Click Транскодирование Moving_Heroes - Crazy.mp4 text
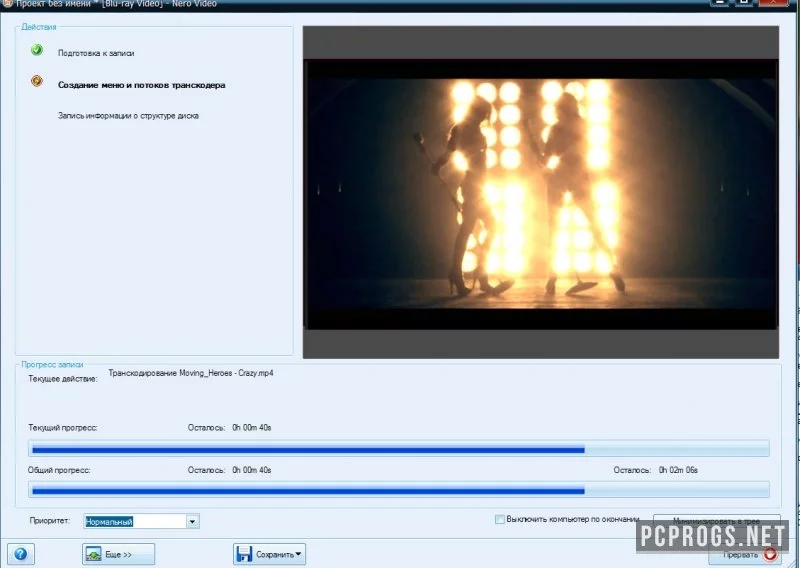Image resolution: width=800 pixels, height=568 pixels. (191, 373)
